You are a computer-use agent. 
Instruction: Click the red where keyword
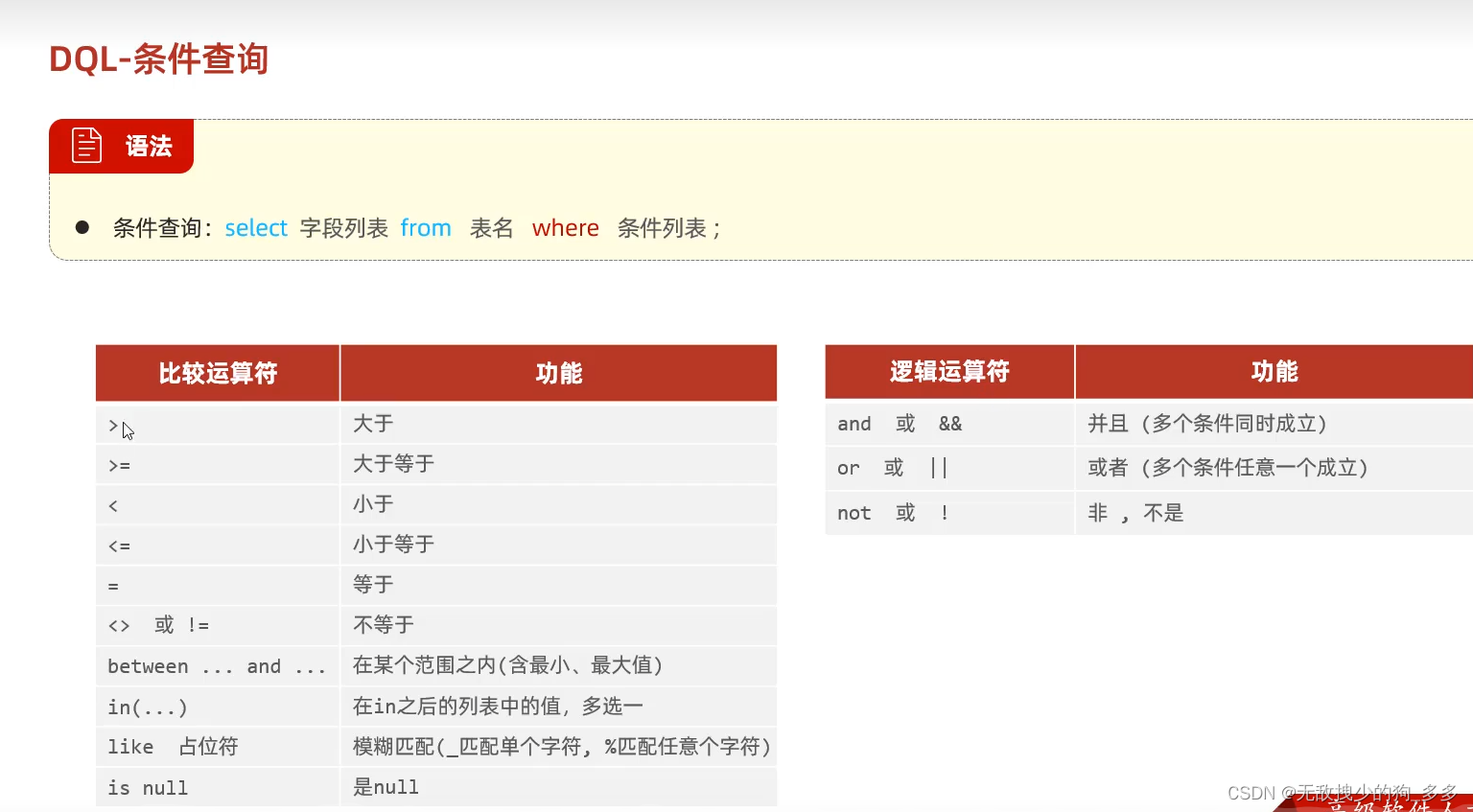(x=565, y=227)
